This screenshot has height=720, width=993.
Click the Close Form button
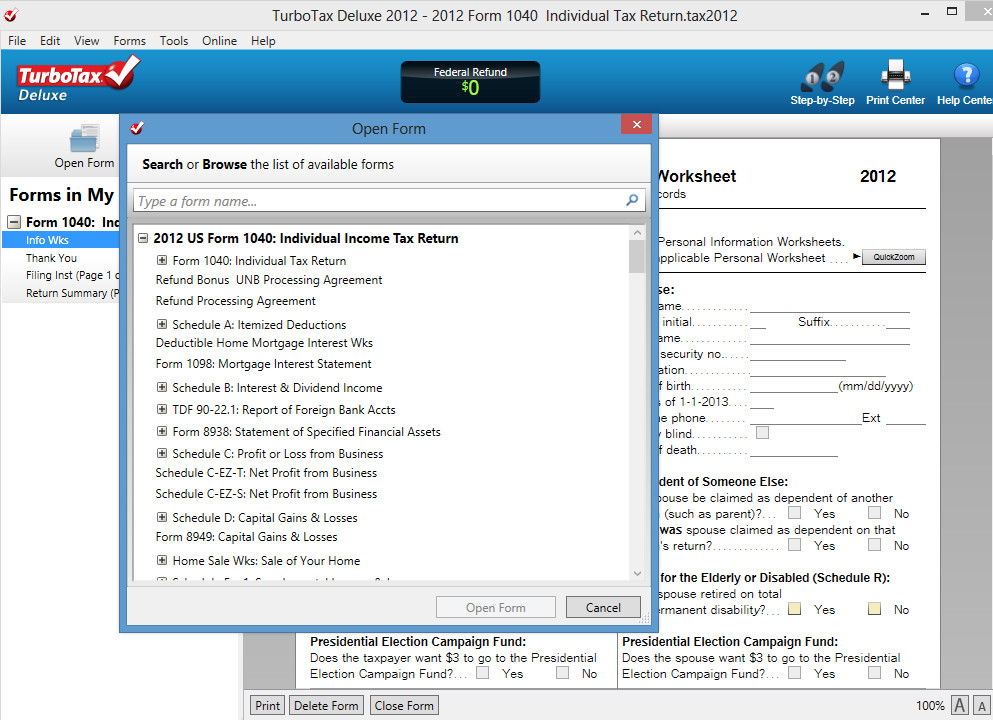tap(404, 705)
